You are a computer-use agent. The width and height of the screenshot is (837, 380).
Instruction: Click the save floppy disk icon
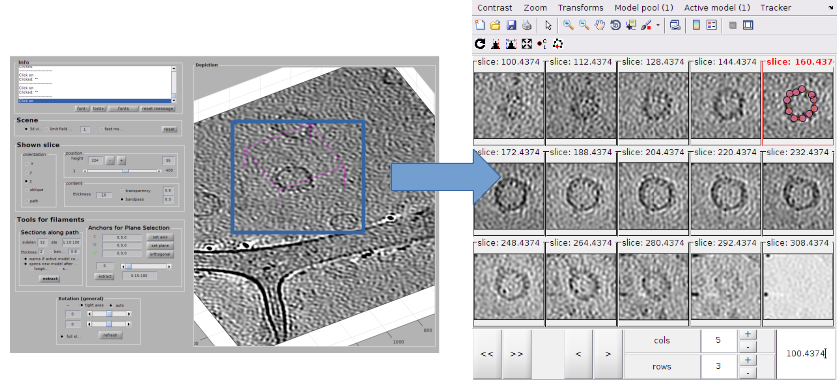pyautogui.click(x=511, y=25)
